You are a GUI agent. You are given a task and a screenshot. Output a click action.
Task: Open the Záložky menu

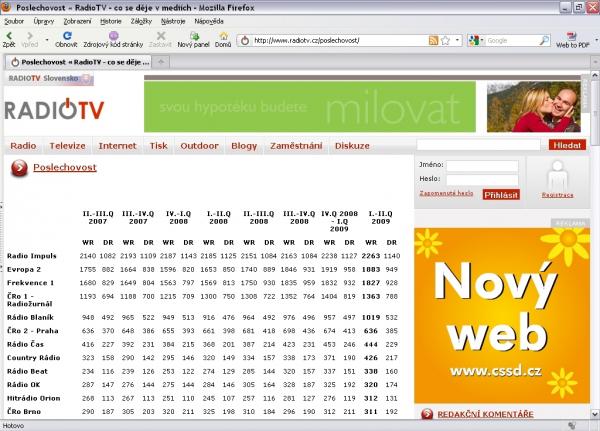point(141,21)
